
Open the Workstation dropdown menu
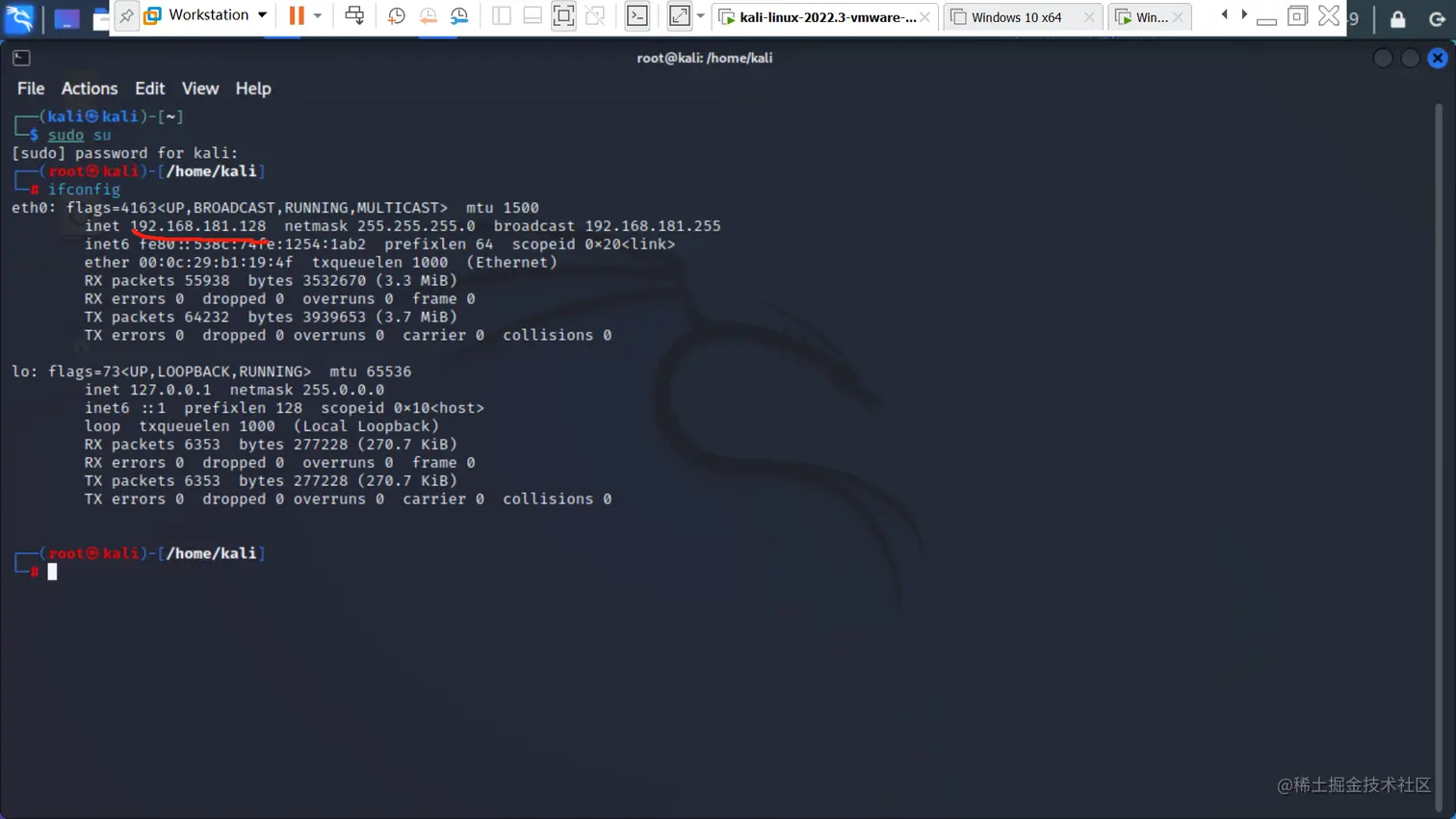[206, 15]
